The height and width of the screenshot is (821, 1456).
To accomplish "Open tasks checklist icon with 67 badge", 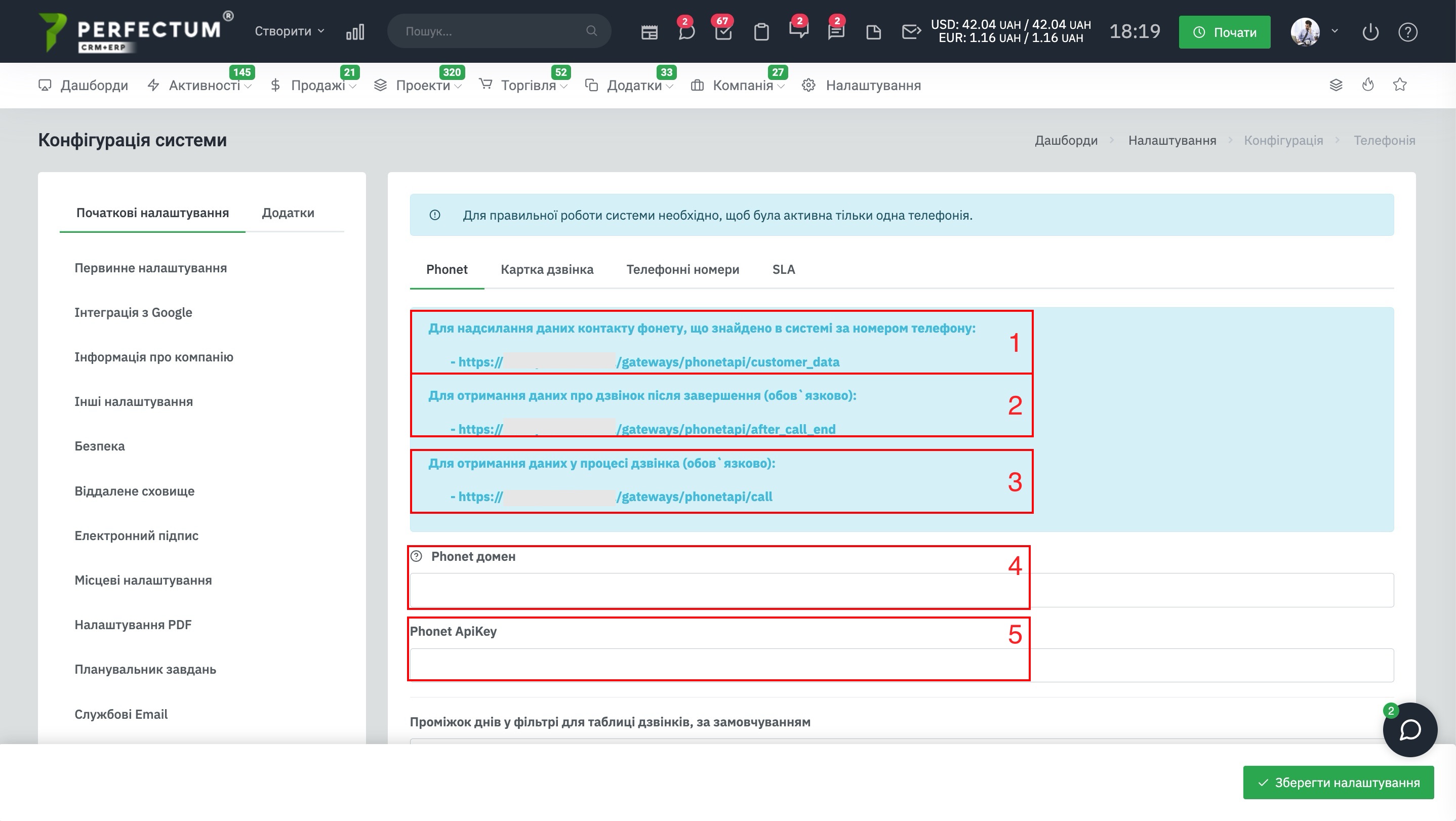I will 723,32.
